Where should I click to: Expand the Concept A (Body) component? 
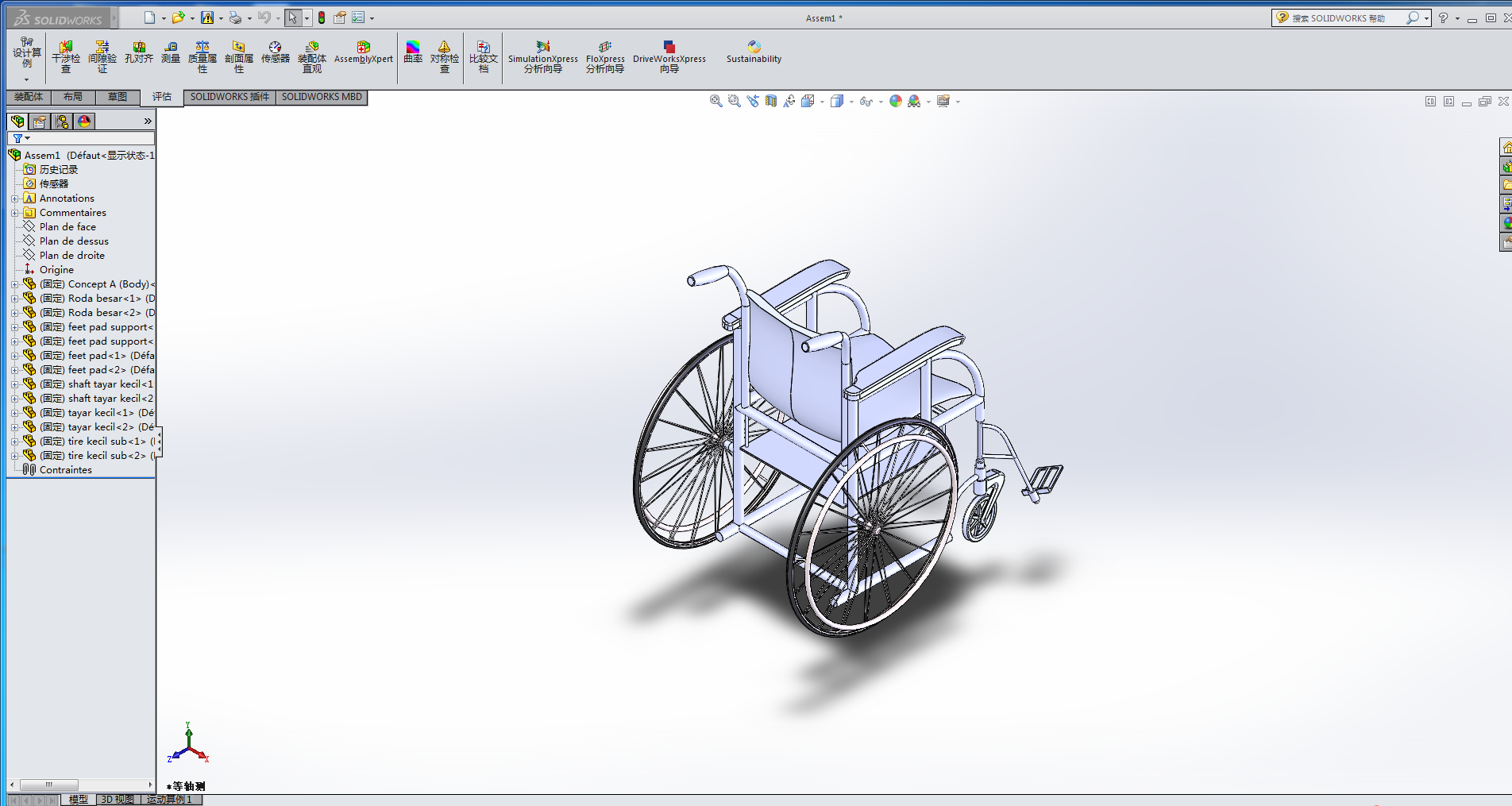[14, 284]
